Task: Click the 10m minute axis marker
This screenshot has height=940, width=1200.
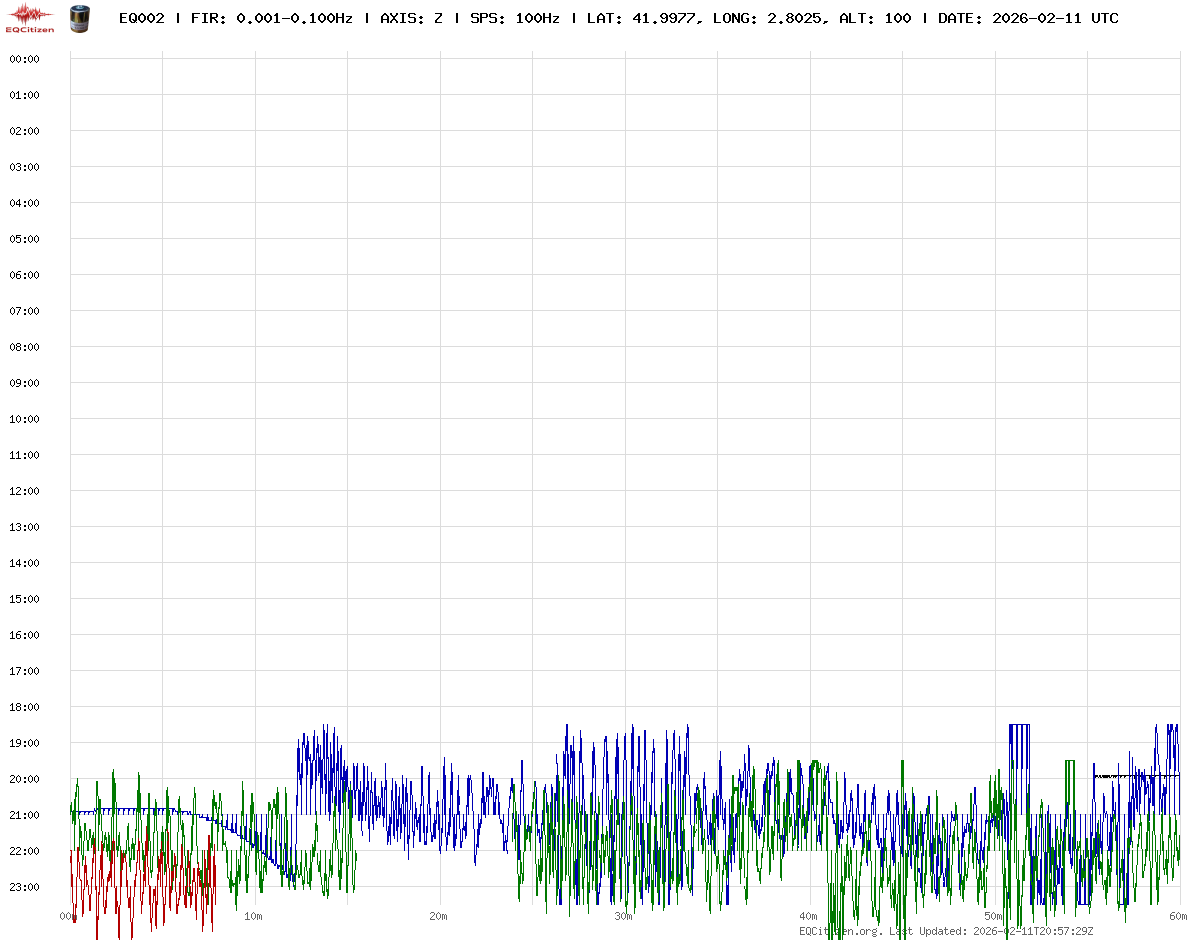Action: [253, 916]
